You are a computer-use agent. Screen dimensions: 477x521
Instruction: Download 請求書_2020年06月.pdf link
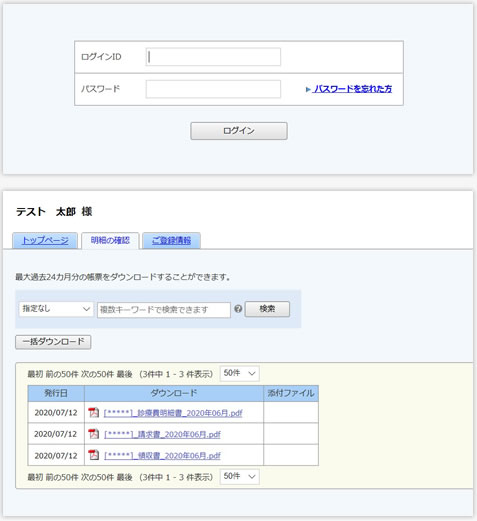tap(162, 435)
